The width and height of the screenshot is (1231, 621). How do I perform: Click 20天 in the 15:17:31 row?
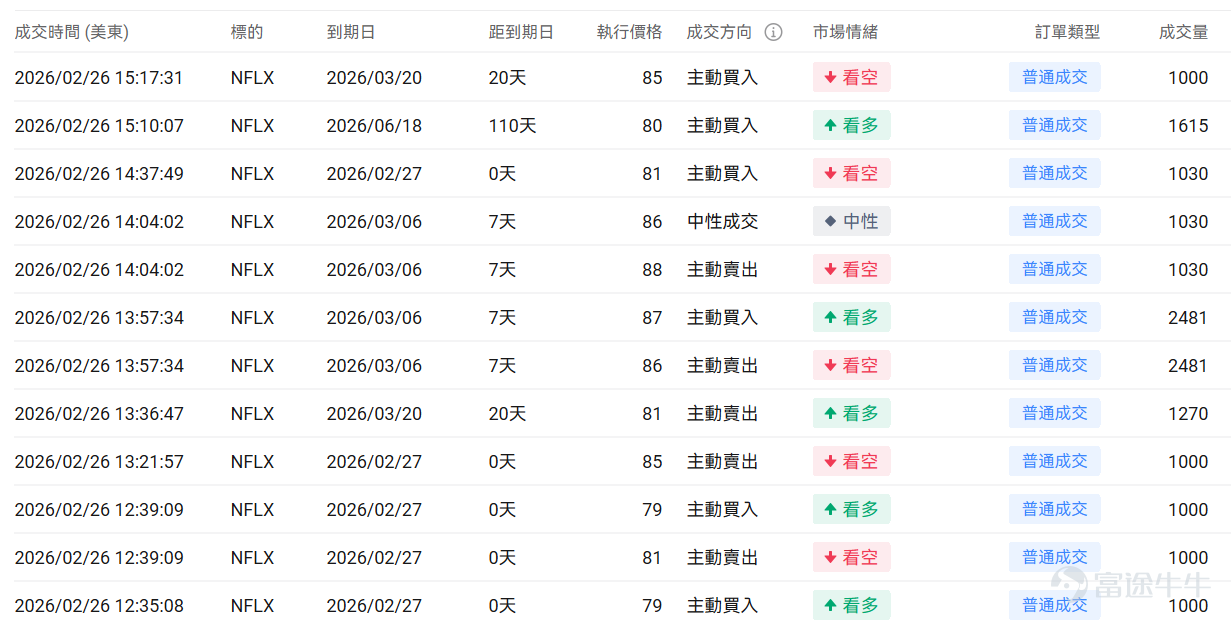(x=507, y=78)
